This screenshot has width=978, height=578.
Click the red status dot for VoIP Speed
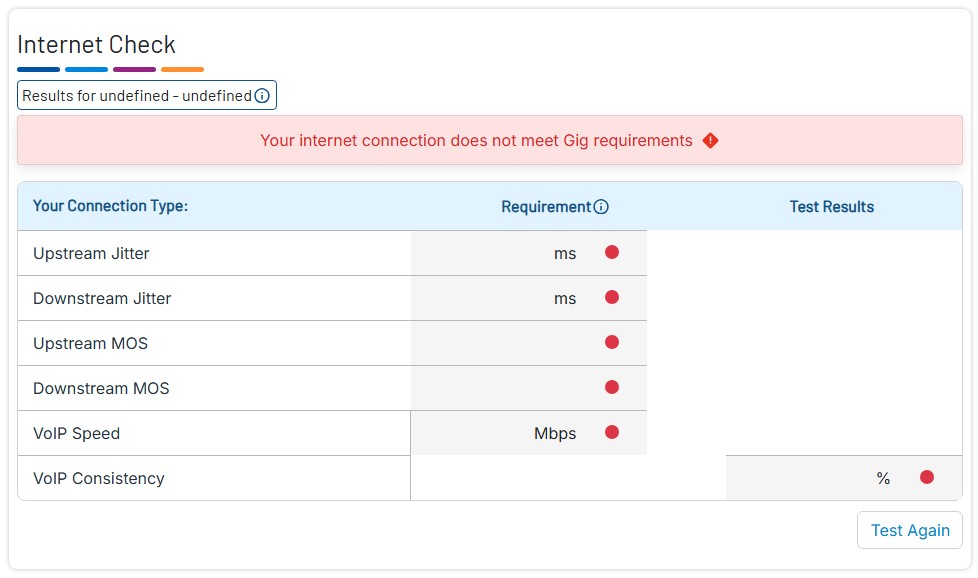(611, 432)
